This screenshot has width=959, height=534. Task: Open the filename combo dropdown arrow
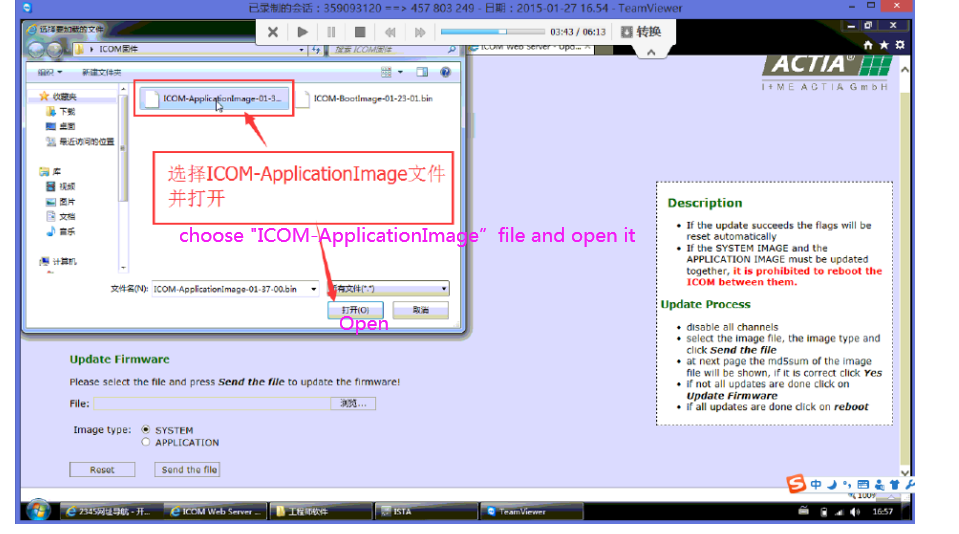click(x=313, y=289)
